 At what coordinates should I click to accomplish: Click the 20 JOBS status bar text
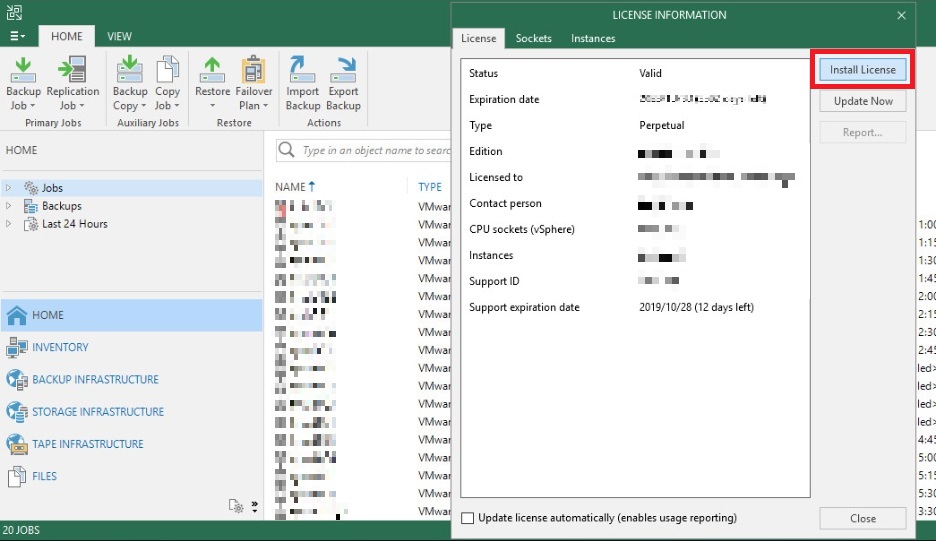21,530
